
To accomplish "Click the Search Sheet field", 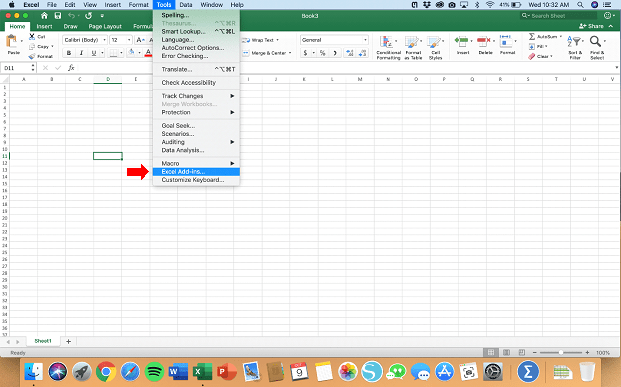I will 558,15.
